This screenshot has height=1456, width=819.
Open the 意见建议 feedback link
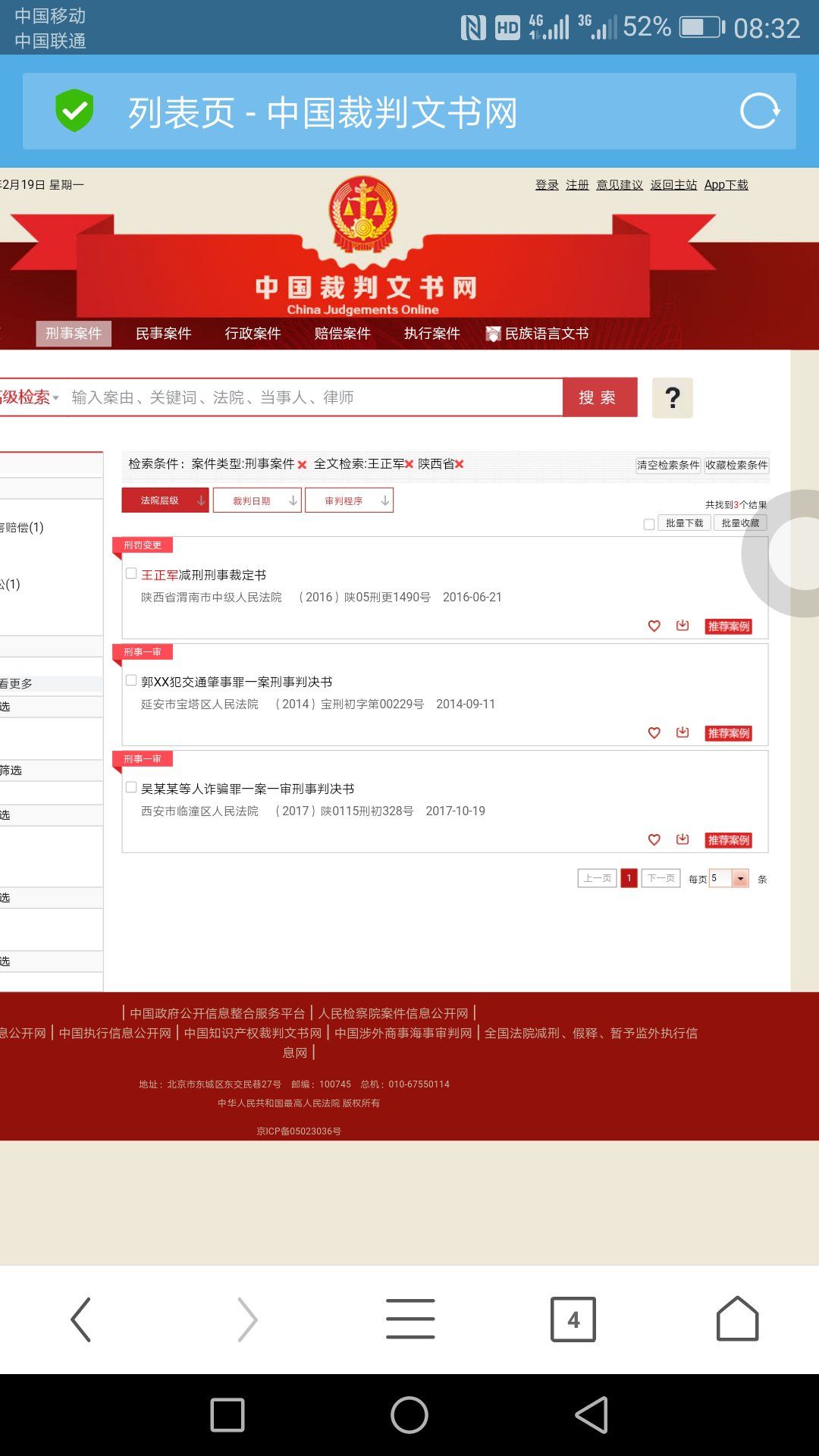coord(620,185)
